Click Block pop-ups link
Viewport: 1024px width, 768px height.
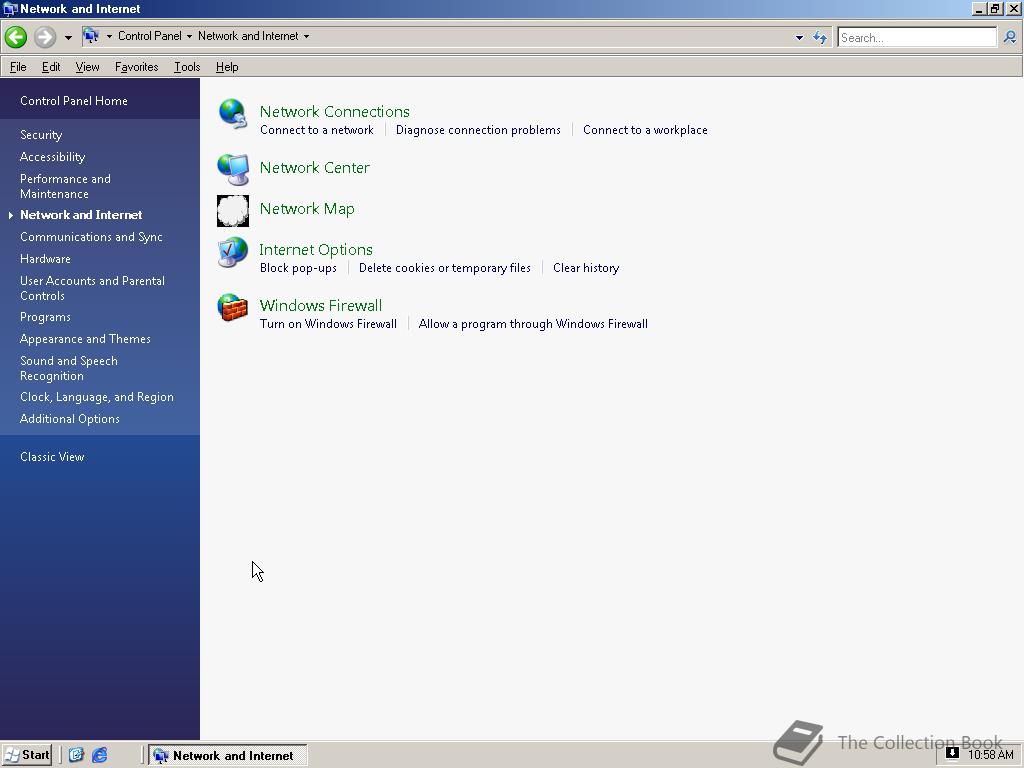(298, 268)
